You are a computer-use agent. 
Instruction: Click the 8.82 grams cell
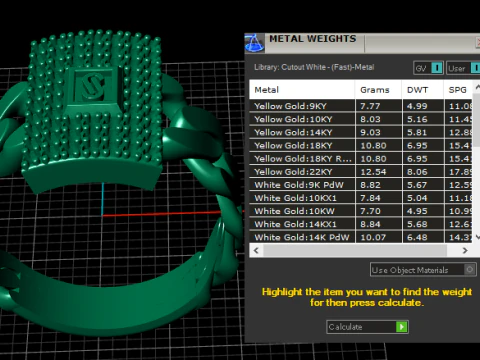coord(378,185)
